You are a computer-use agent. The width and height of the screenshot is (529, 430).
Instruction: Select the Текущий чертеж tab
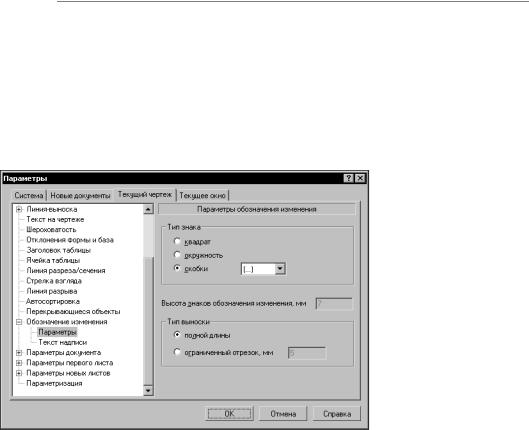[x=145, y=195]
